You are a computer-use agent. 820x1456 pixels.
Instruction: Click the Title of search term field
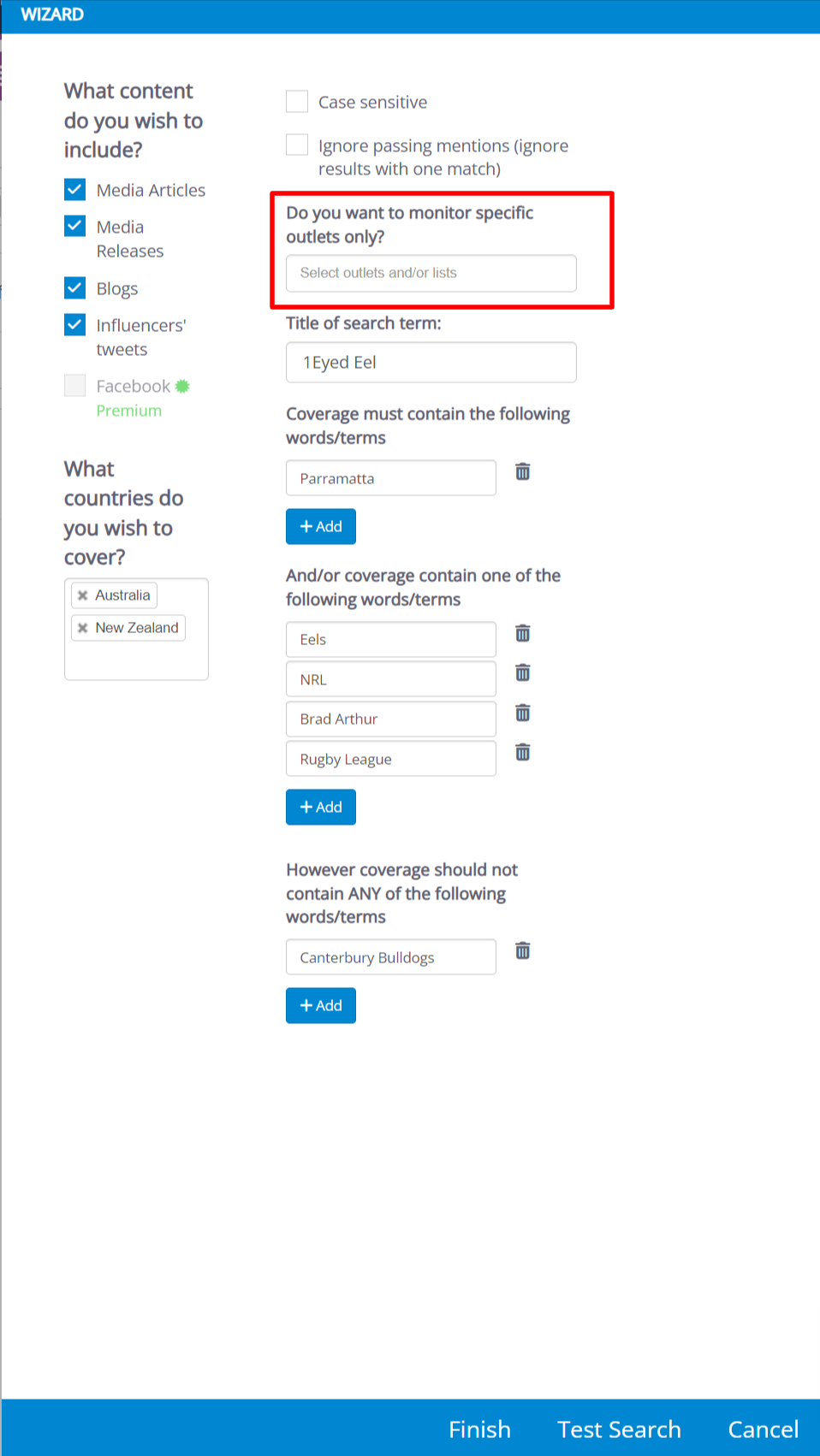tap(431, 363)
